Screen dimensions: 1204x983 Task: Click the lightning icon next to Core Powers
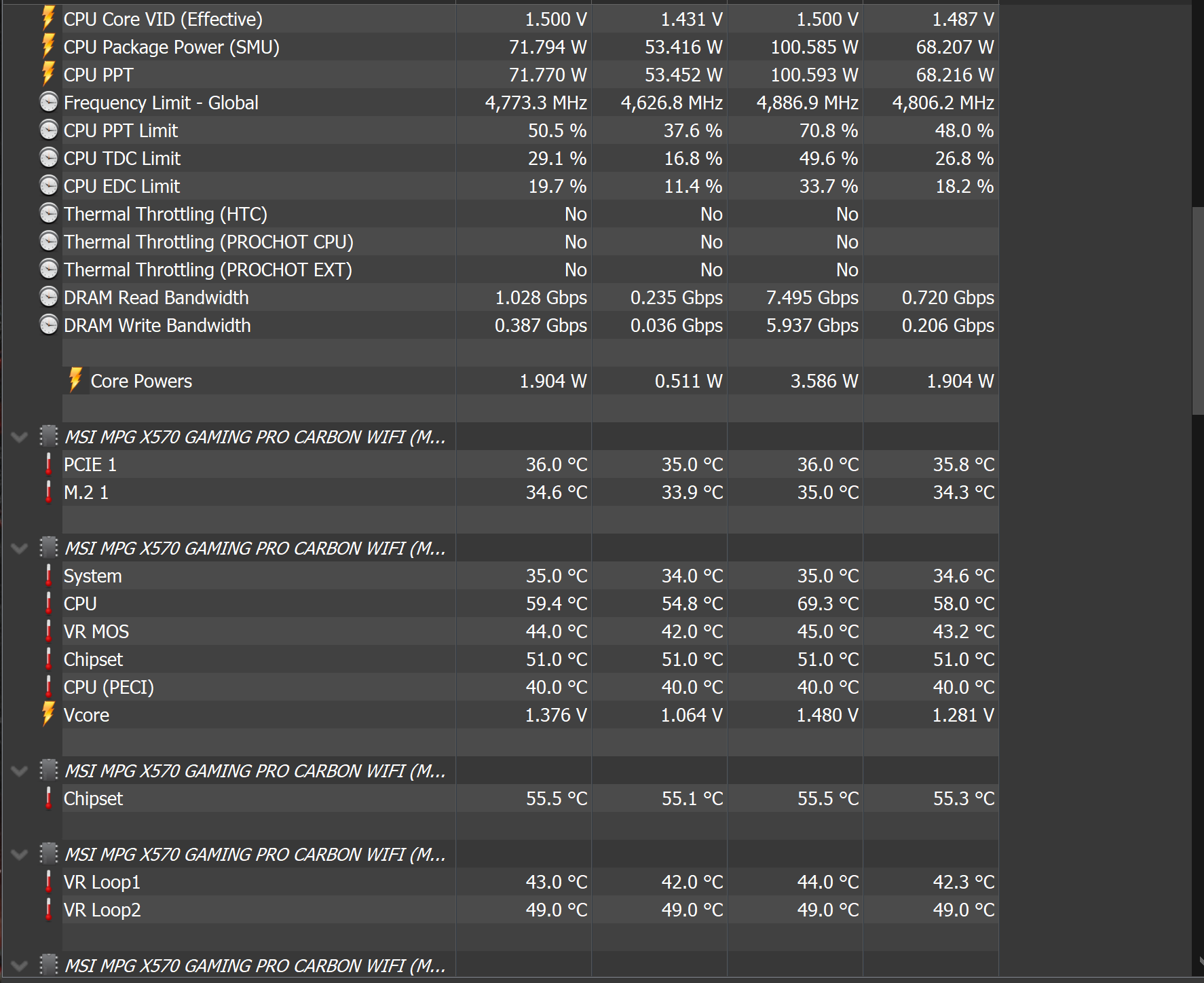(x=75, y=381)
